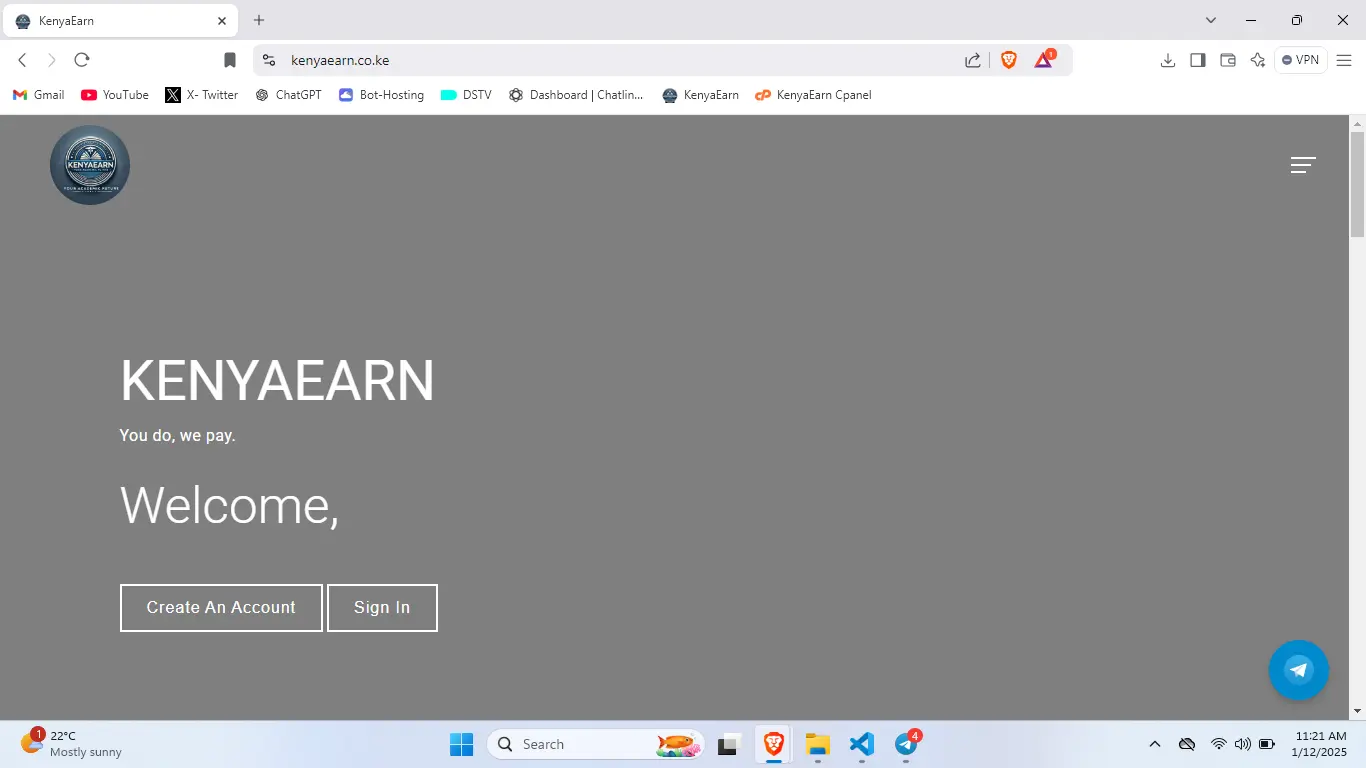Click the browser forward arrow
Screen dimensions: 1366x768
point(52,60)
